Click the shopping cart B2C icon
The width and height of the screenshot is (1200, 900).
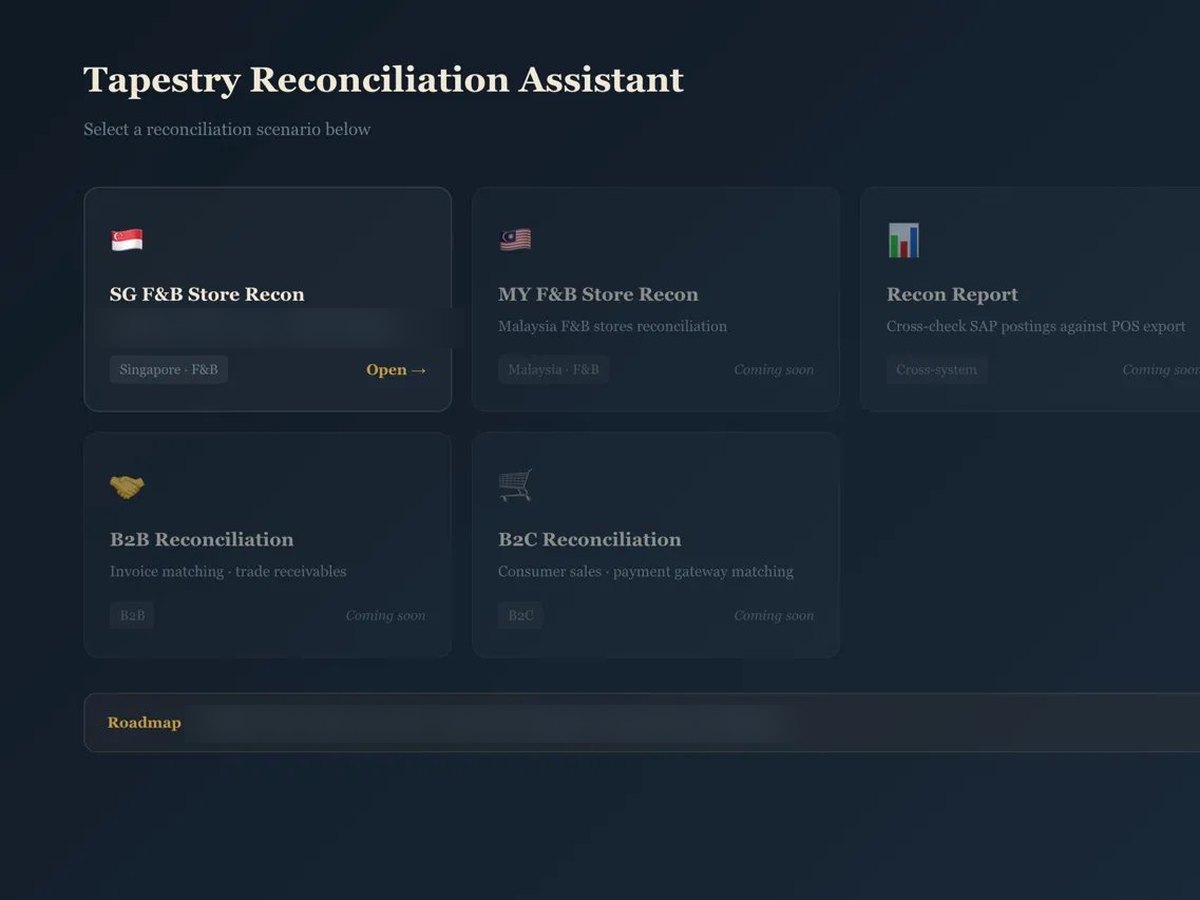(515, 485)
